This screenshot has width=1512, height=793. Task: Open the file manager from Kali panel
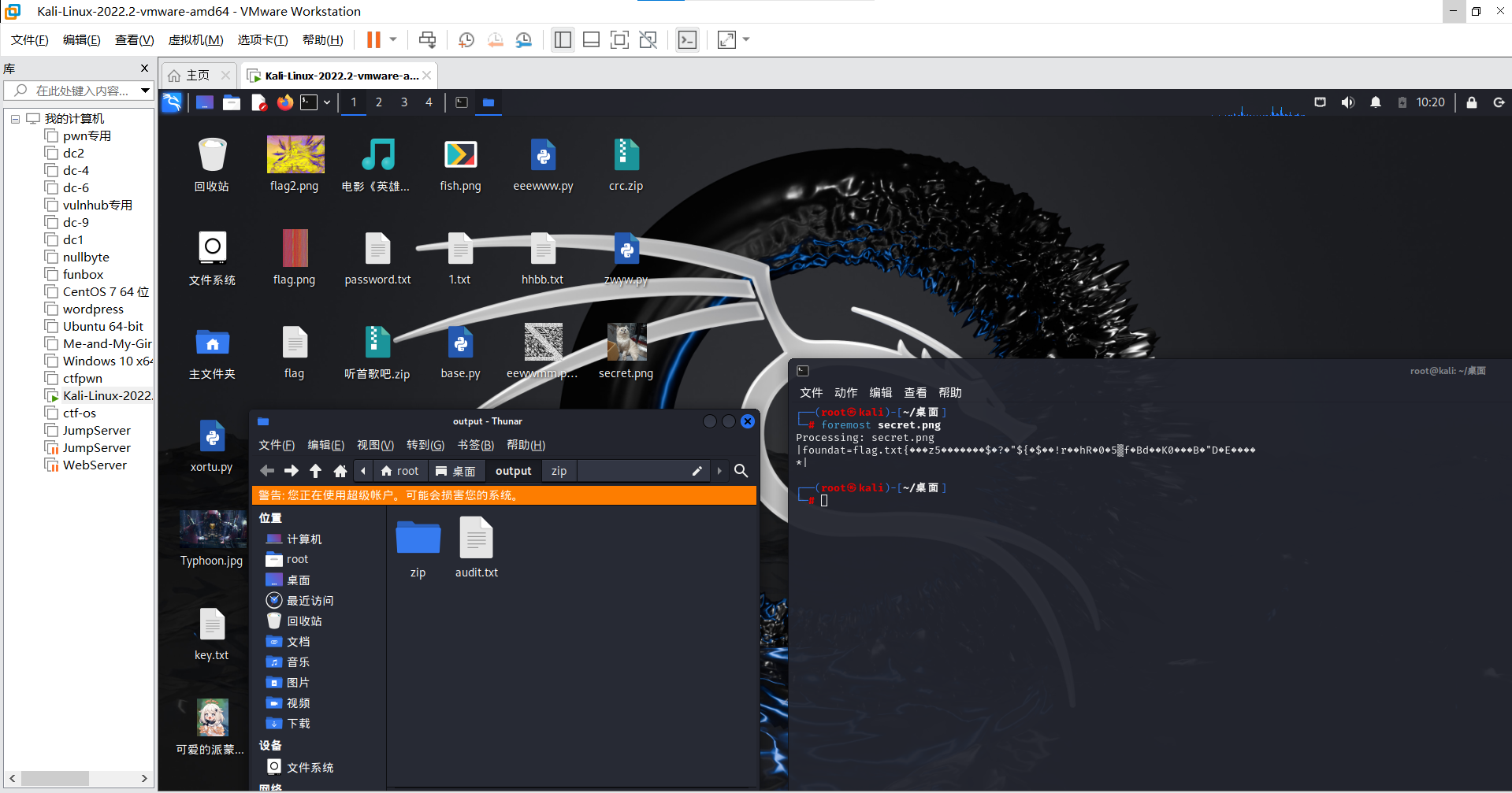click(231, 102)
